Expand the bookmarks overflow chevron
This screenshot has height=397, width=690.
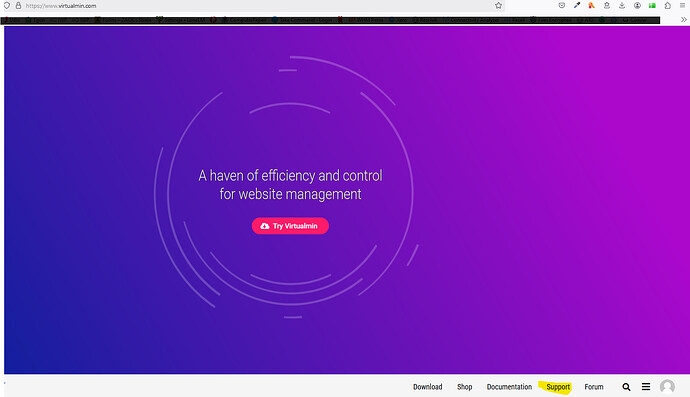point(683,20)
